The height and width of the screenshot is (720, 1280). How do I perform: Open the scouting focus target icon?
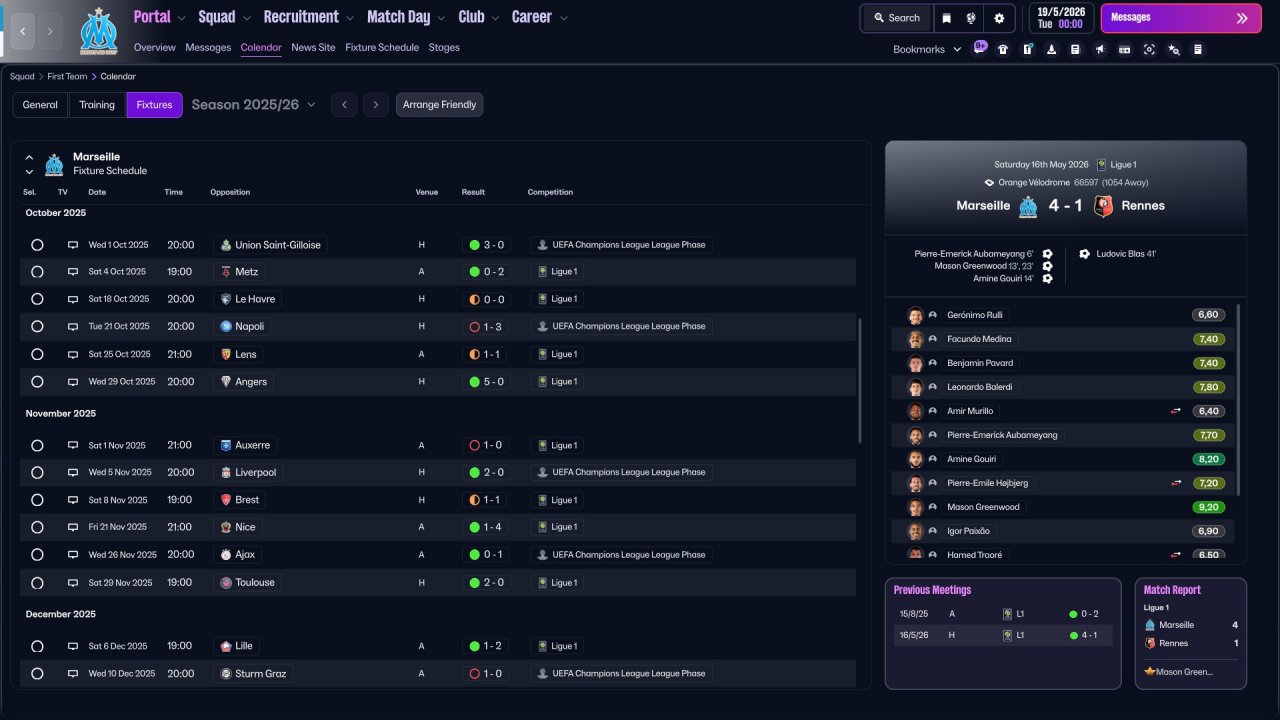click(x=1149, y=49)
